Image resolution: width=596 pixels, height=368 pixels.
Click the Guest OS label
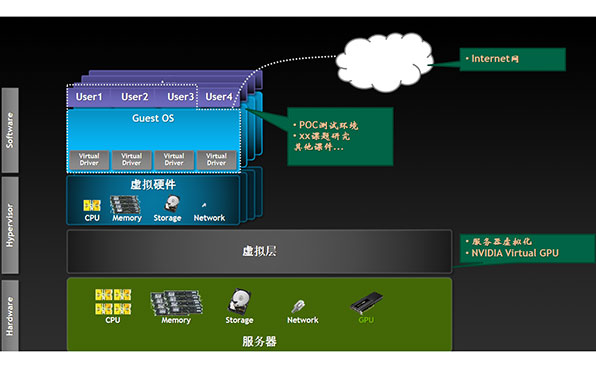point(153,118)
